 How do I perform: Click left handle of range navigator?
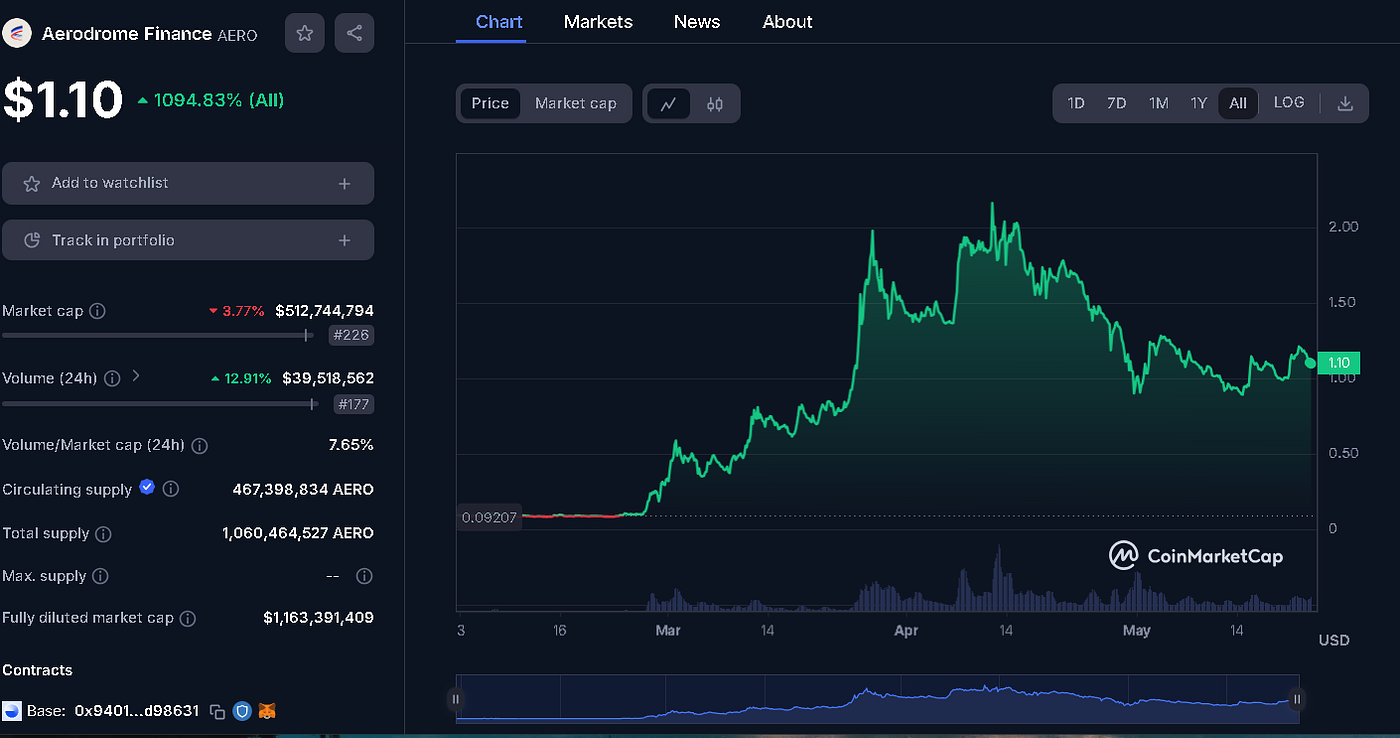click(456, 699)
